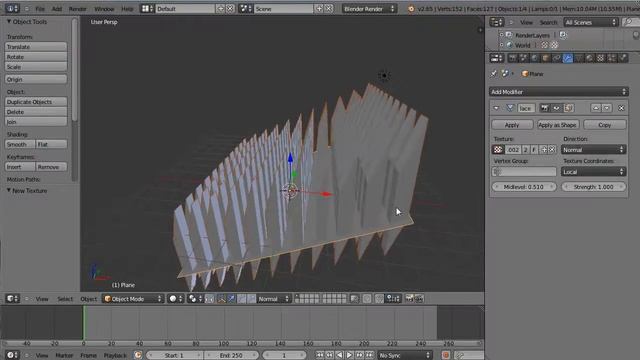The height and width of the screenshot is (360, 640).
Task: Toggle the rotate manipulator
Action: point(242,299)
